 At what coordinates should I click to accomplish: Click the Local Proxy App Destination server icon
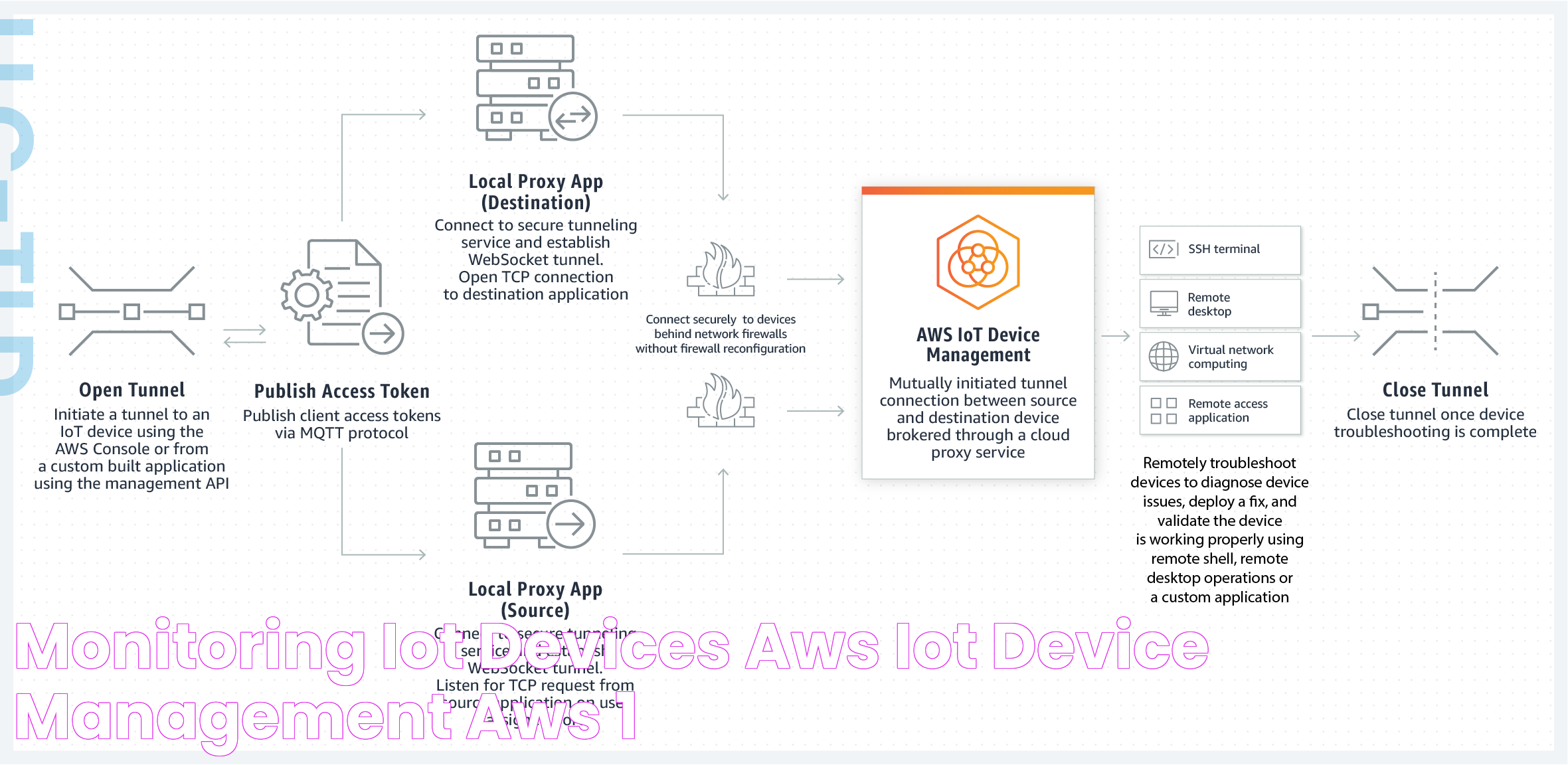tap(537, 88)
